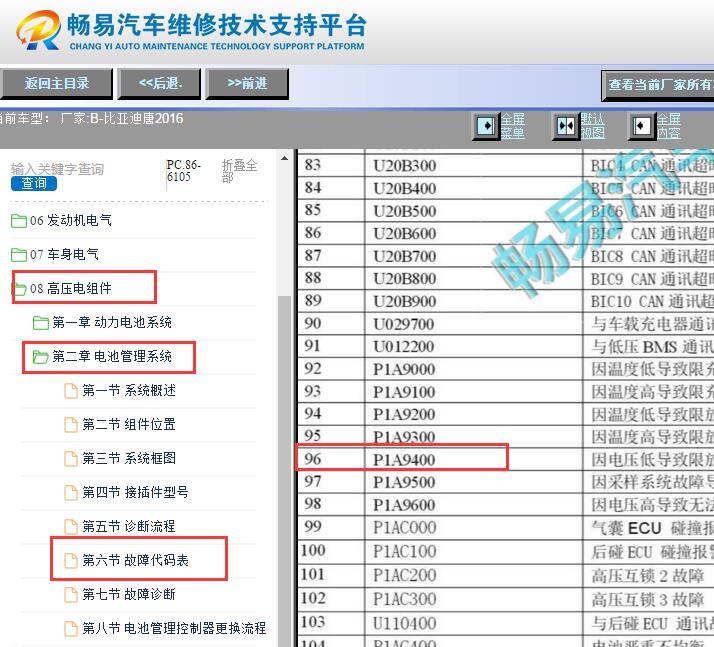
Task: Click 折叠全部 collapse all link
Action: 239,171
